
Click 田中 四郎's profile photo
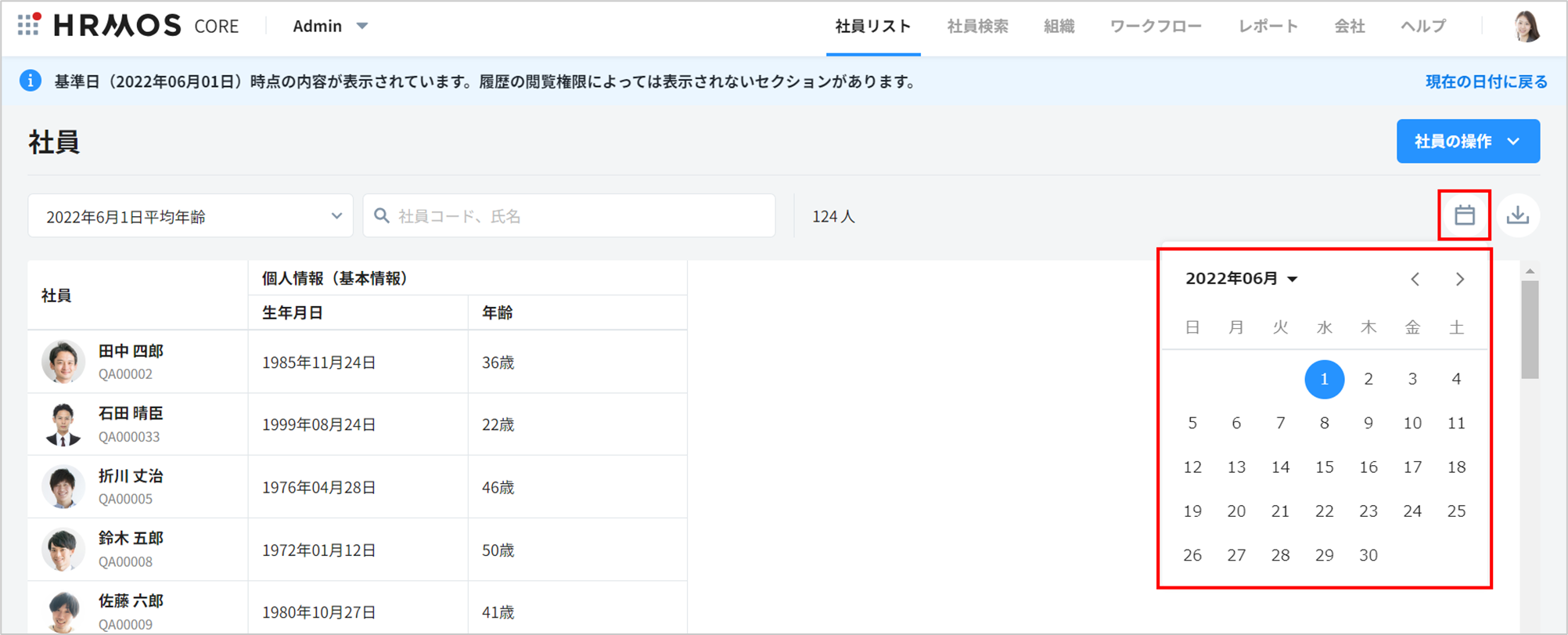pyautogui.click(x=63, y=362)
